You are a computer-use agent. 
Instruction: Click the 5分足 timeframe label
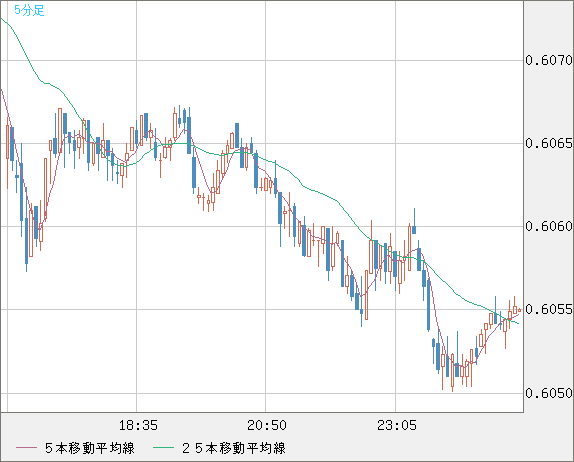(29, 10)
